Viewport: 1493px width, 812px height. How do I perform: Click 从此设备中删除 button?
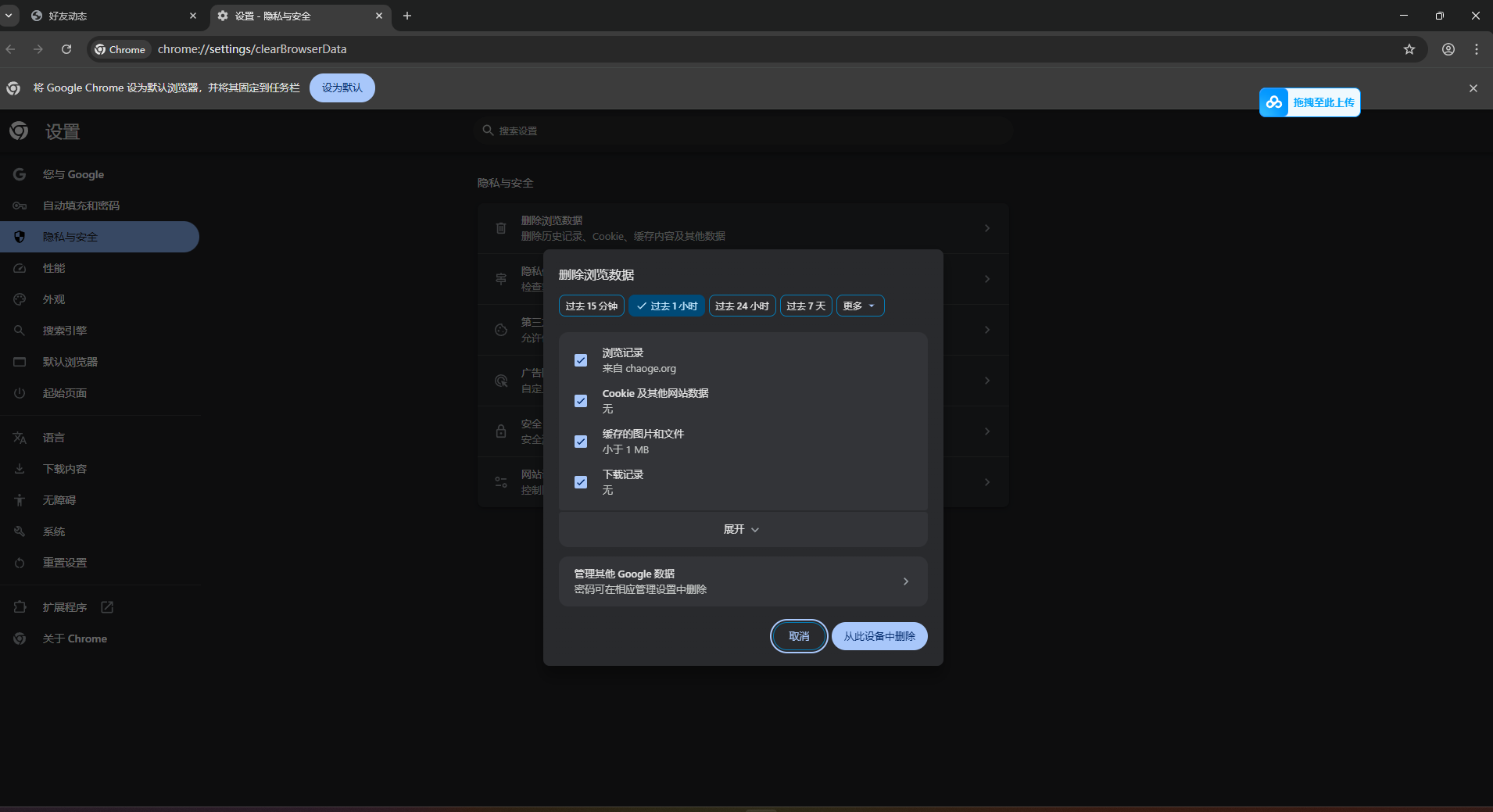[879, 636]
